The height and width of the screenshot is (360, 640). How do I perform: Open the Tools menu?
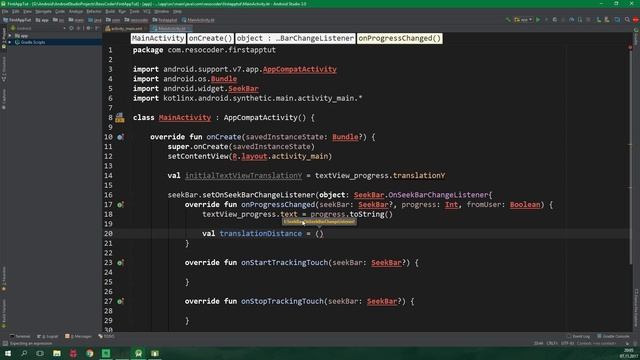point(134,11)
